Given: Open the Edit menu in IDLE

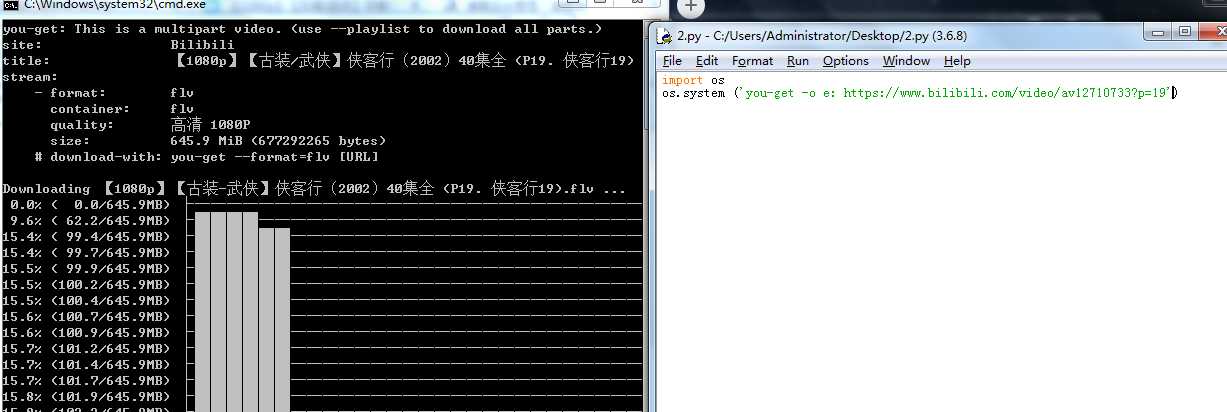Looking at the screenshot, I should [707, 61].
